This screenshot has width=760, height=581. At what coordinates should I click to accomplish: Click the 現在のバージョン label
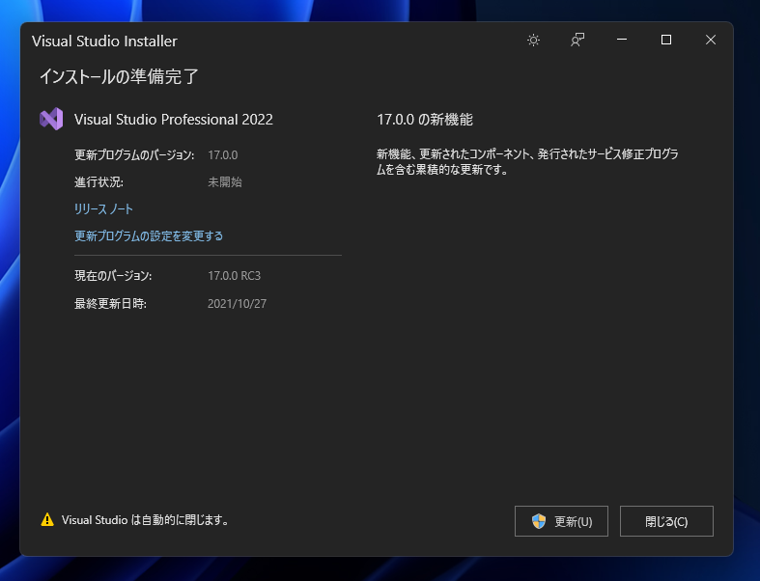[113, 276]
